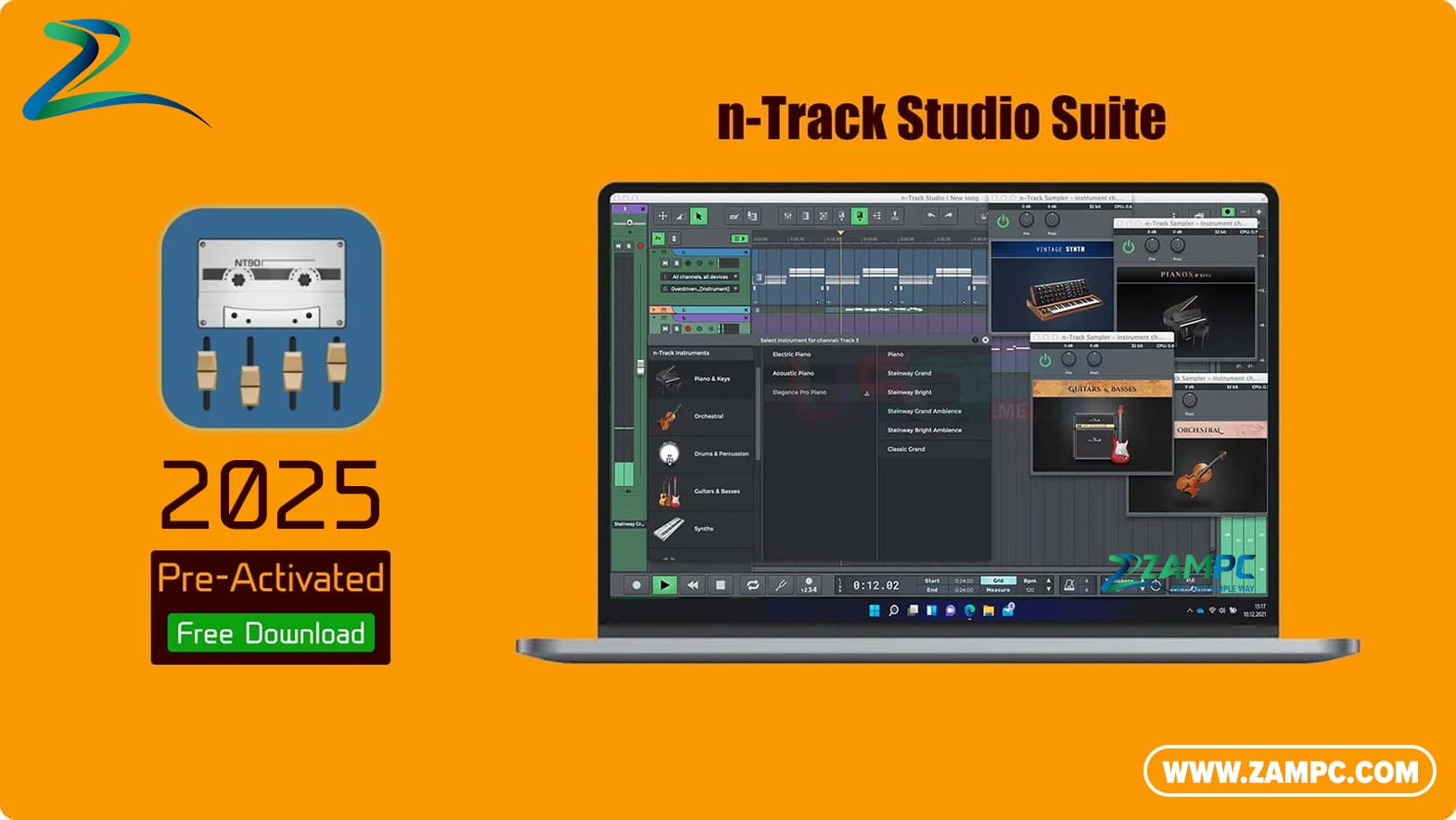Click the Stop button in the transport bar
1456x820 pixels.
[721, 585]
